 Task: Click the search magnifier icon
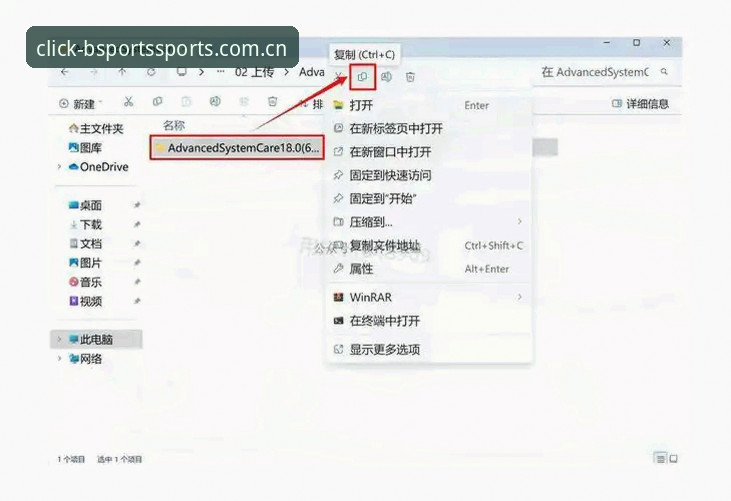coord(664,72)
